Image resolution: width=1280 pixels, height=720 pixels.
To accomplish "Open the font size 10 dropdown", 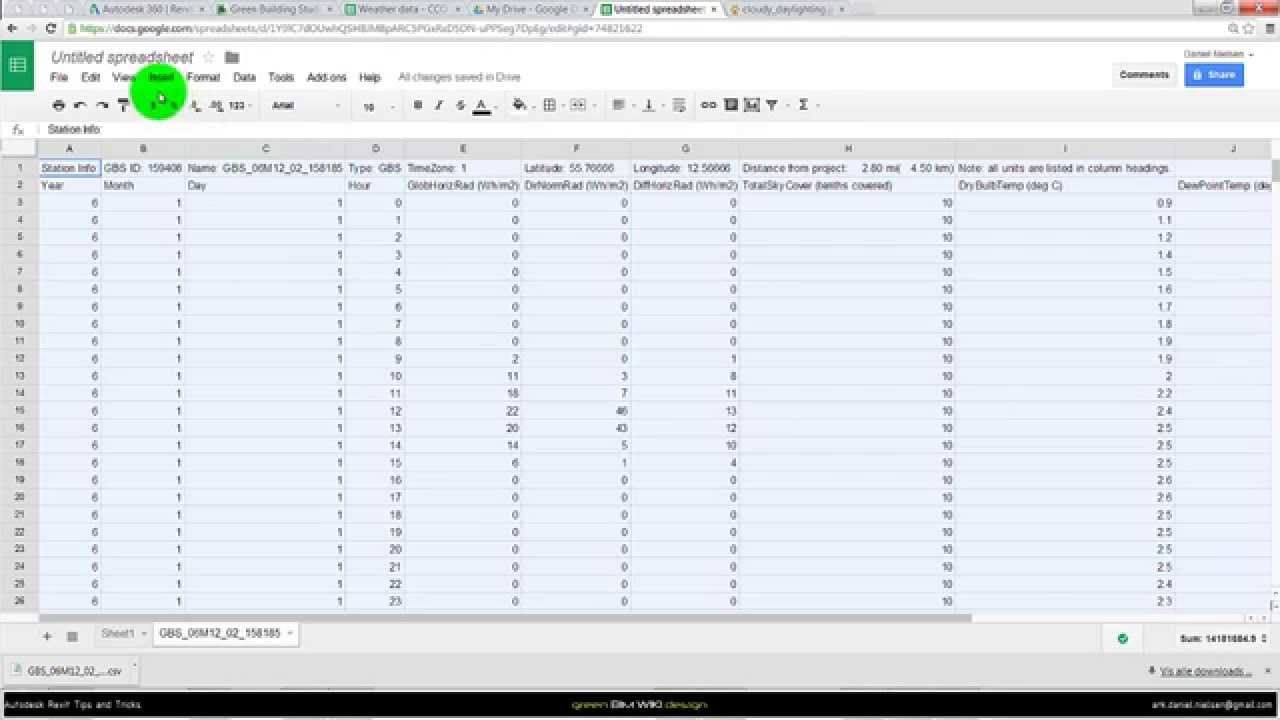I will point(378,105).
